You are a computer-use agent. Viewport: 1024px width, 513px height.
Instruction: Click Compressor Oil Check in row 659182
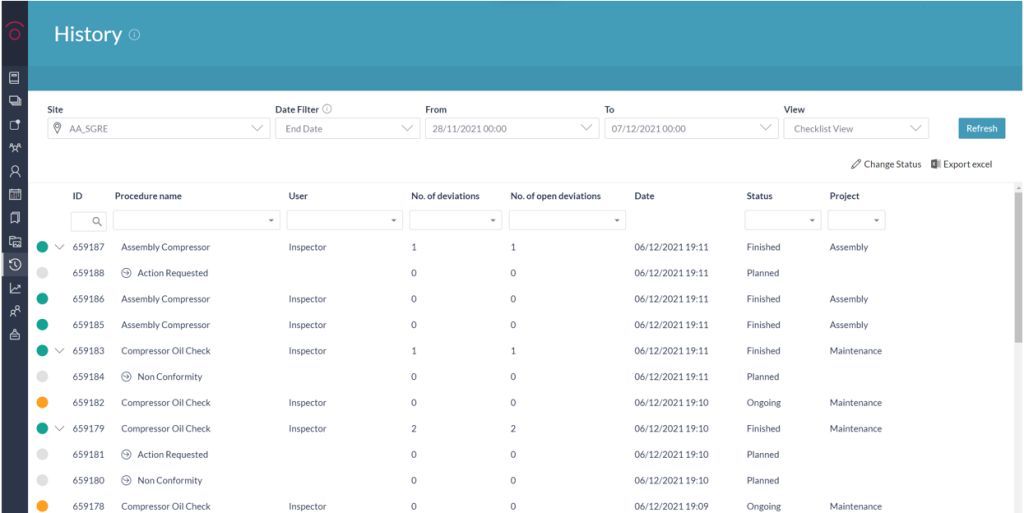click(x=166, y=403)
